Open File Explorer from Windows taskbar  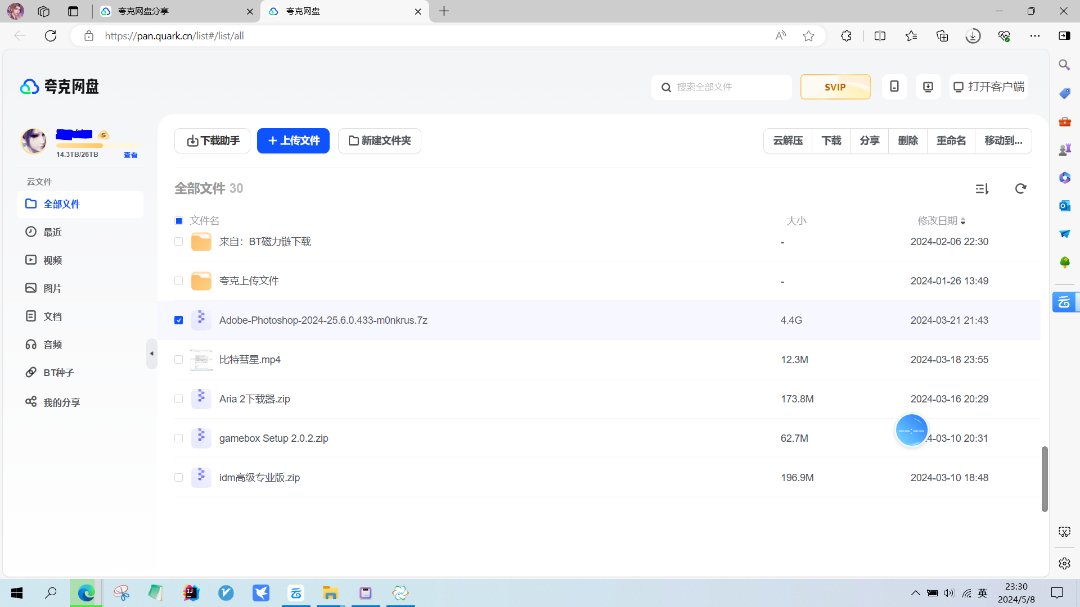tap(330, 593)
